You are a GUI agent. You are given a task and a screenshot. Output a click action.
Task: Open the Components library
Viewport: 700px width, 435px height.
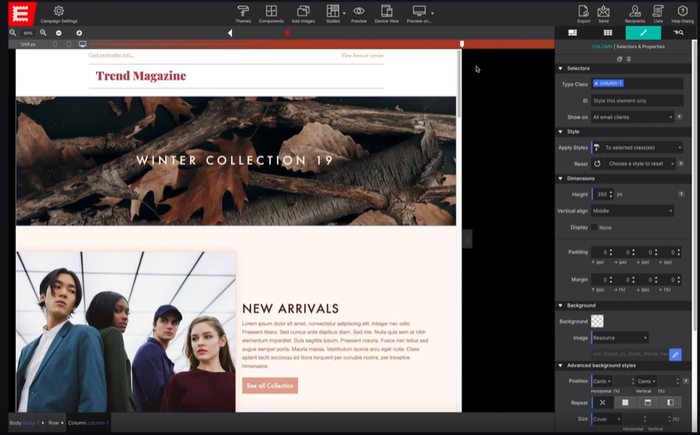tap(271, 12)
